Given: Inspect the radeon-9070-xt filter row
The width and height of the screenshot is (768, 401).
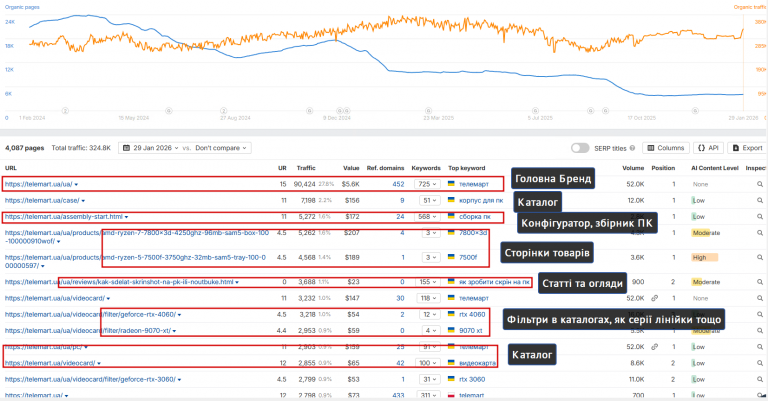Looking at the screenshot, I should tap(760, 330).
